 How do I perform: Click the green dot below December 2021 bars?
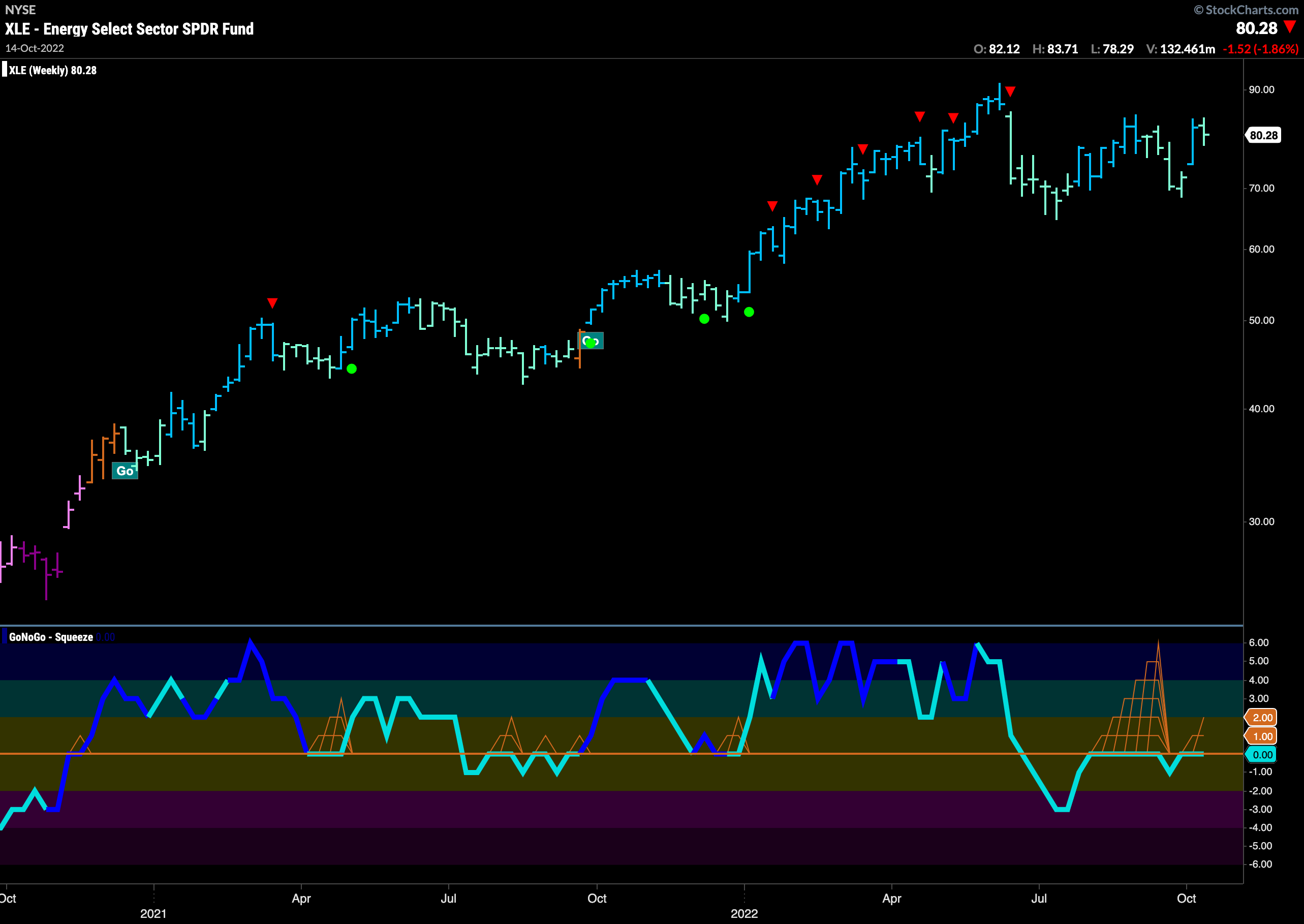tap(704, 319)
